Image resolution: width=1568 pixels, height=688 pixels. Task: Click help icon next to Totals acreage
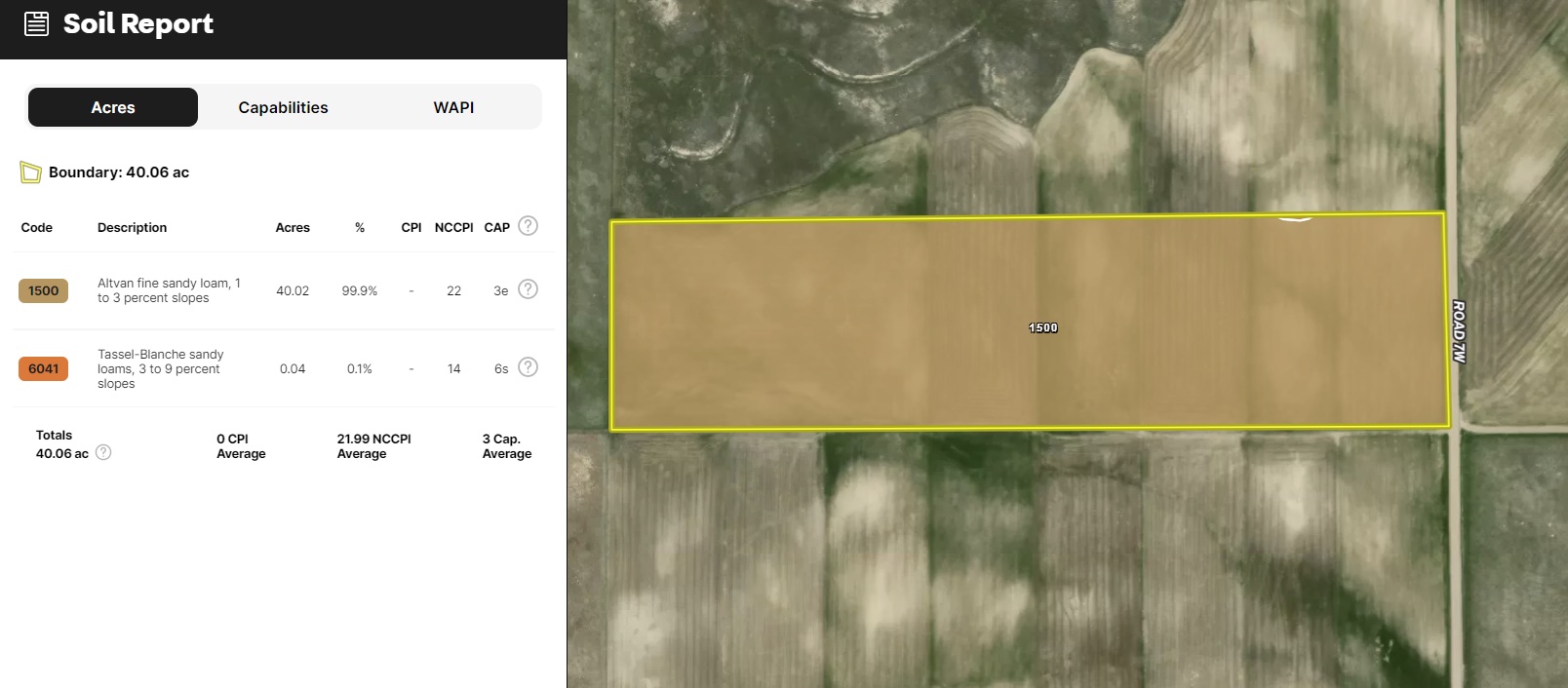pyautogui.click(x=103, y=452)
